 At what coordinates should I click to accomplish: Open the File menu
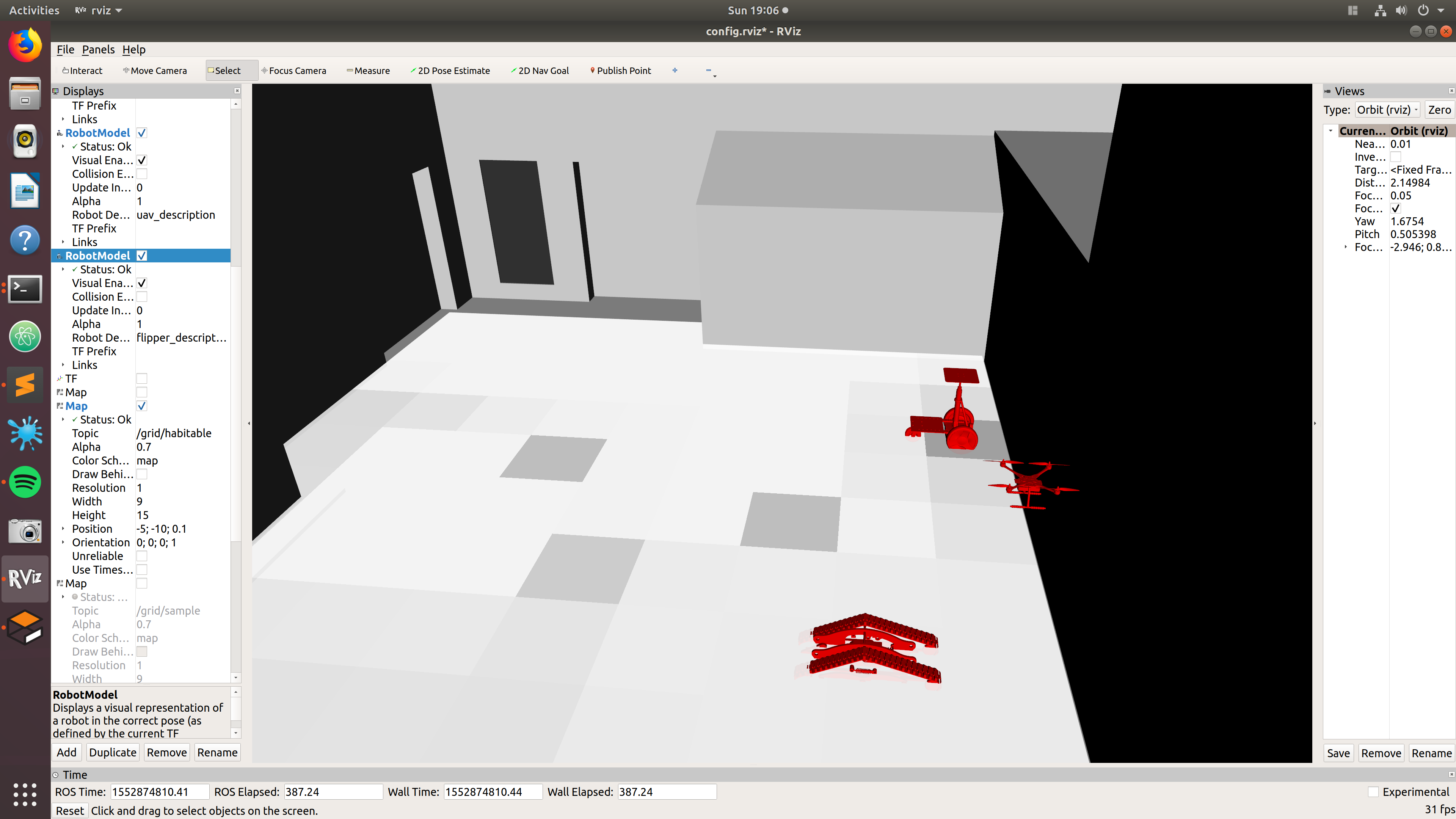(x=66, y=50)
